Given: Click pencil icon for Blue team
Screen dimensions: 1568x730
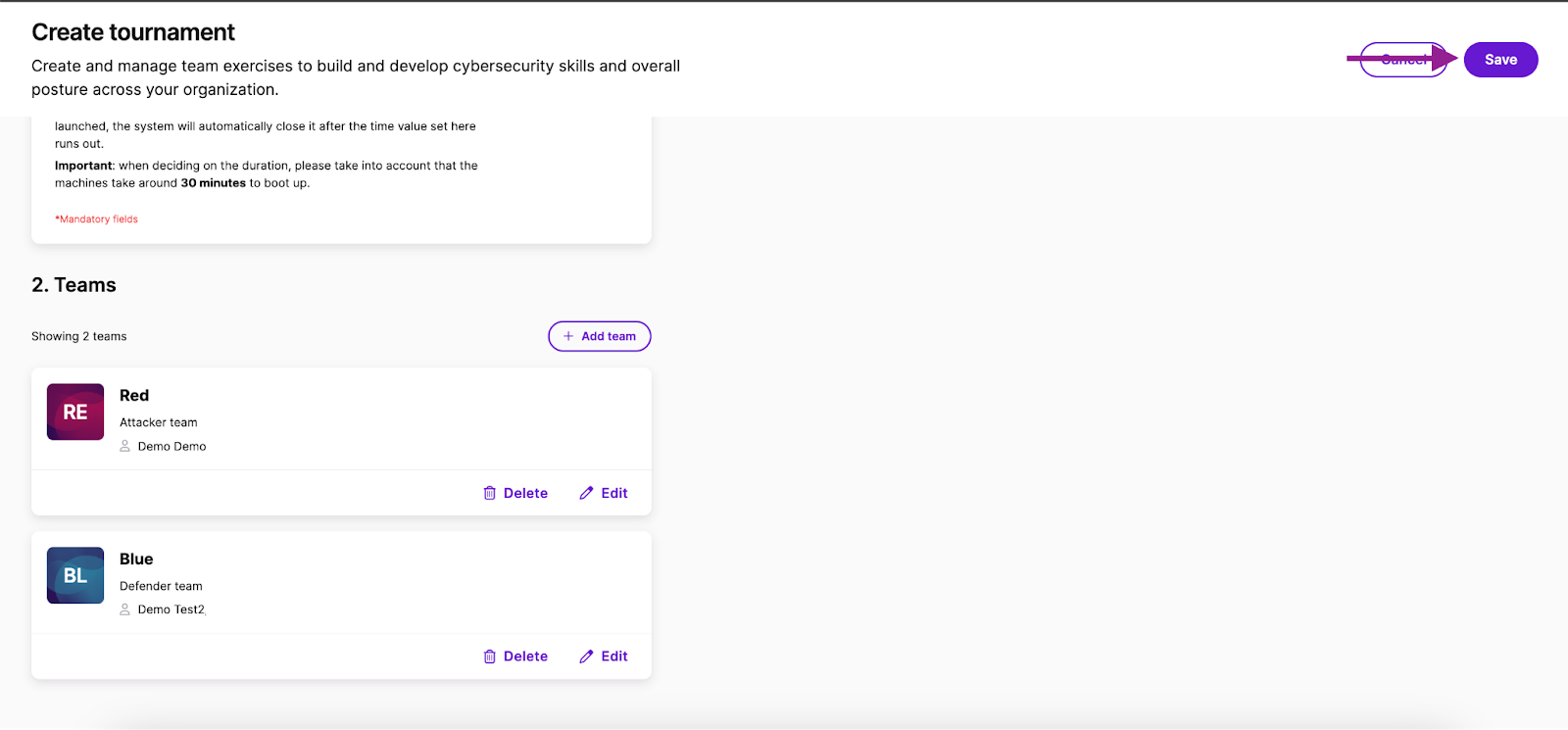Looking at the screenshot, I should (x=586, y=657).
